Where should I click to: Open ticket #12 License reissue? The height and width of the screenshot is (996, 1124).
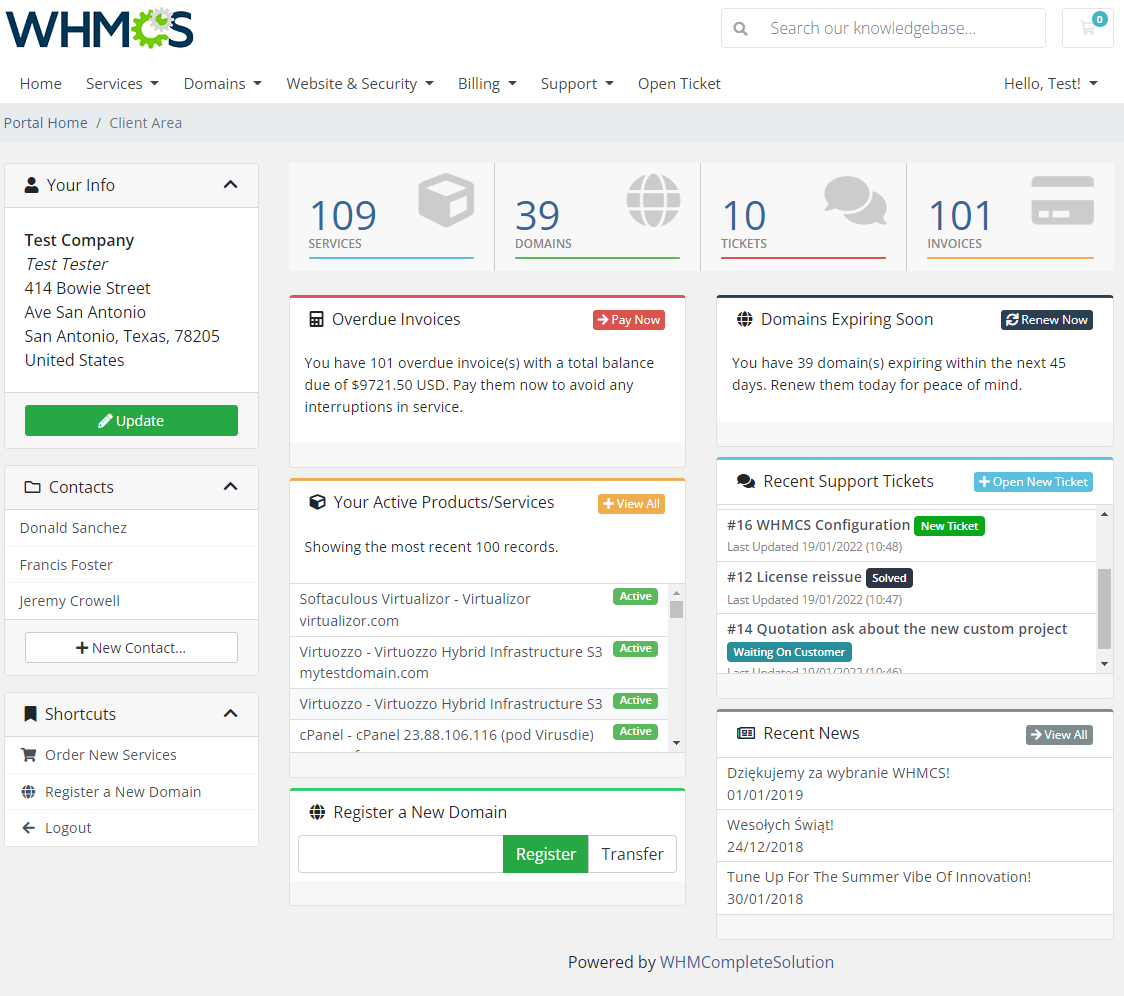pos(907,588)
